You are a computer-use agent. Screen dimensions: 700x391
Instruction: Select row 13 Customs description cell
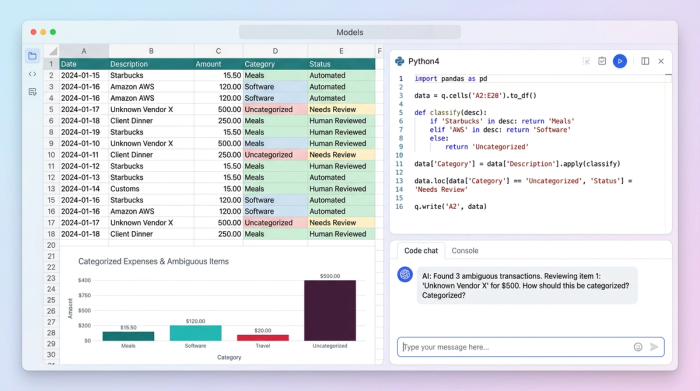(x=151, y=189)
